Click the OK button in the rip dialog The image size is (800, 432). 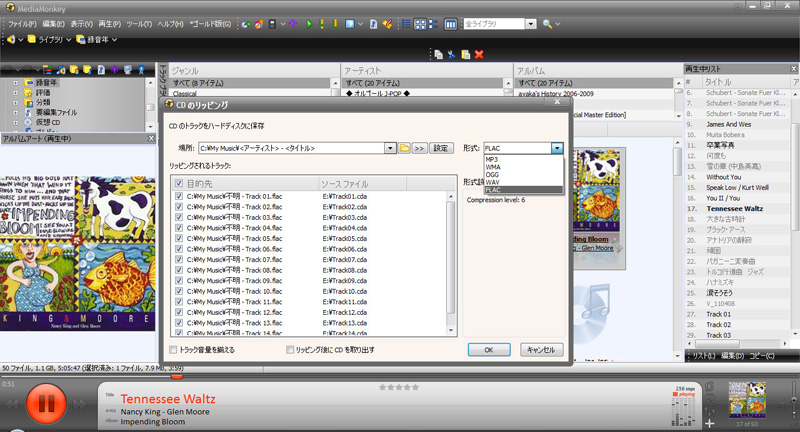(488, 350)
